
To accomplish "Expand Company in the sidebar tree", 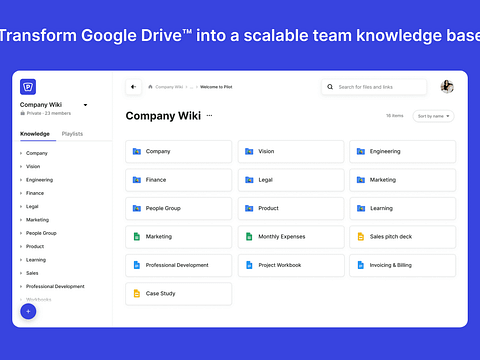I will [x=21, y=153].
